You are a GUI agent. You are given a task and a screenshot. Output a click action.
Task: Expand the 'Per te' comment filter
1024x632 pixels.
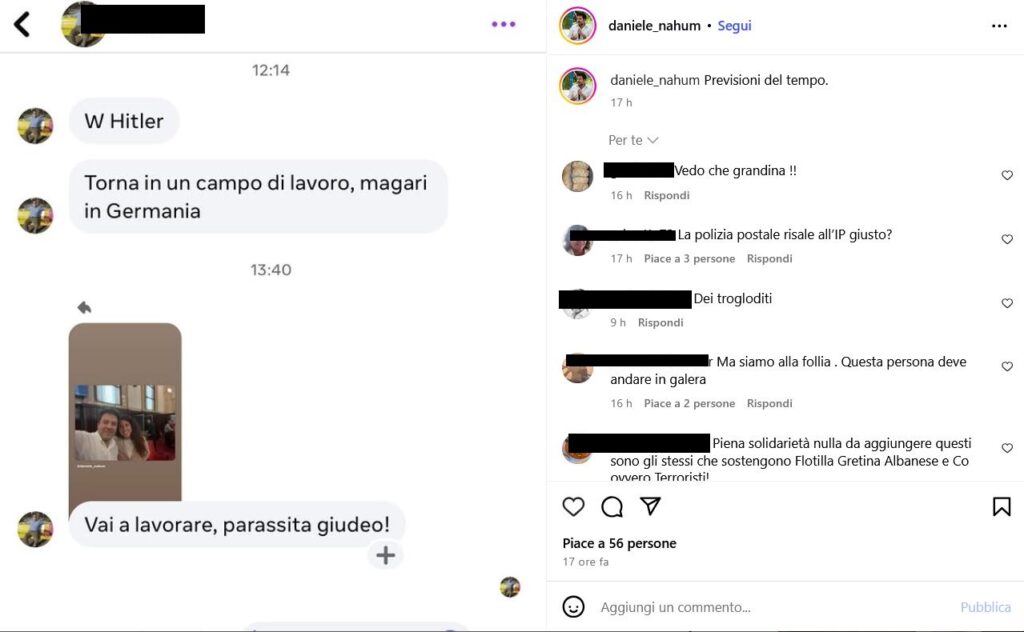(633, 140)
